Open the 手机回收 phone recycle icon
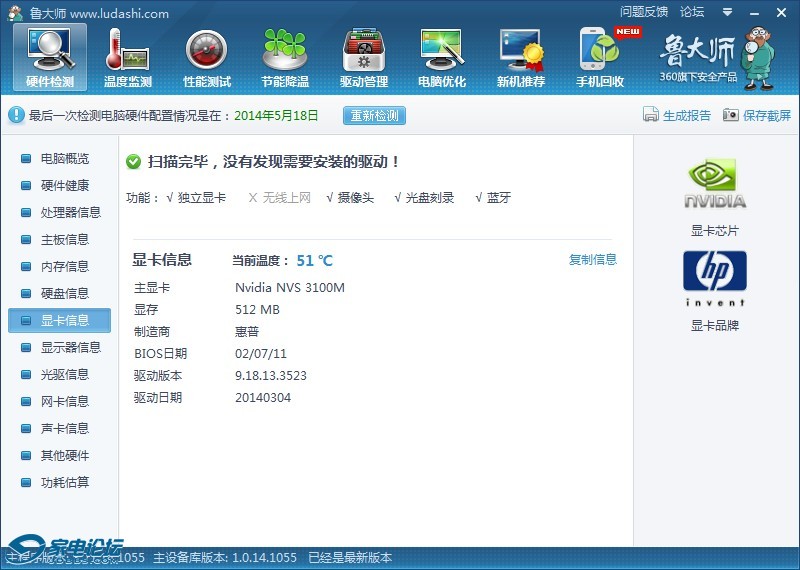The height and width of the screenshot is (570, 800). (600, 56)
